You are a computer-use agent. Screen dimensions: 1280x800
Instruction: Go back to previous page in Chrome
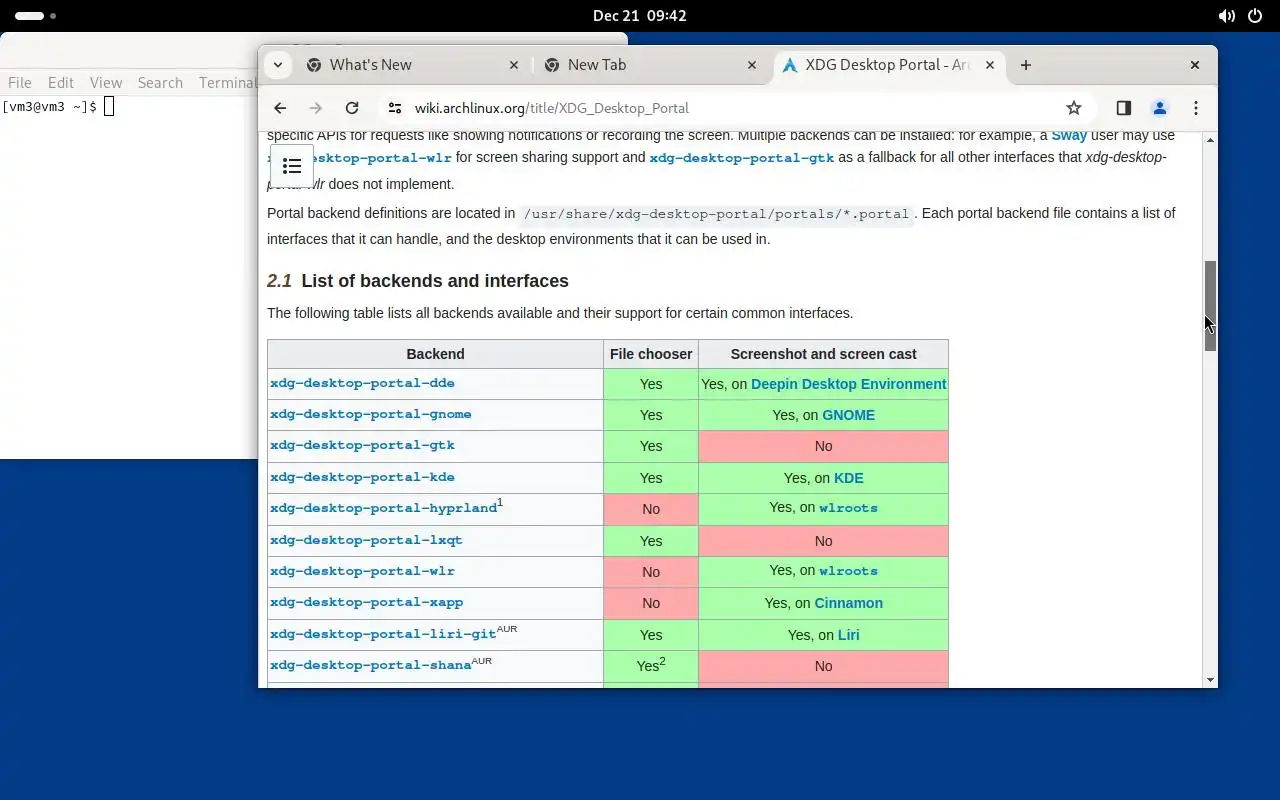[280, 108]
